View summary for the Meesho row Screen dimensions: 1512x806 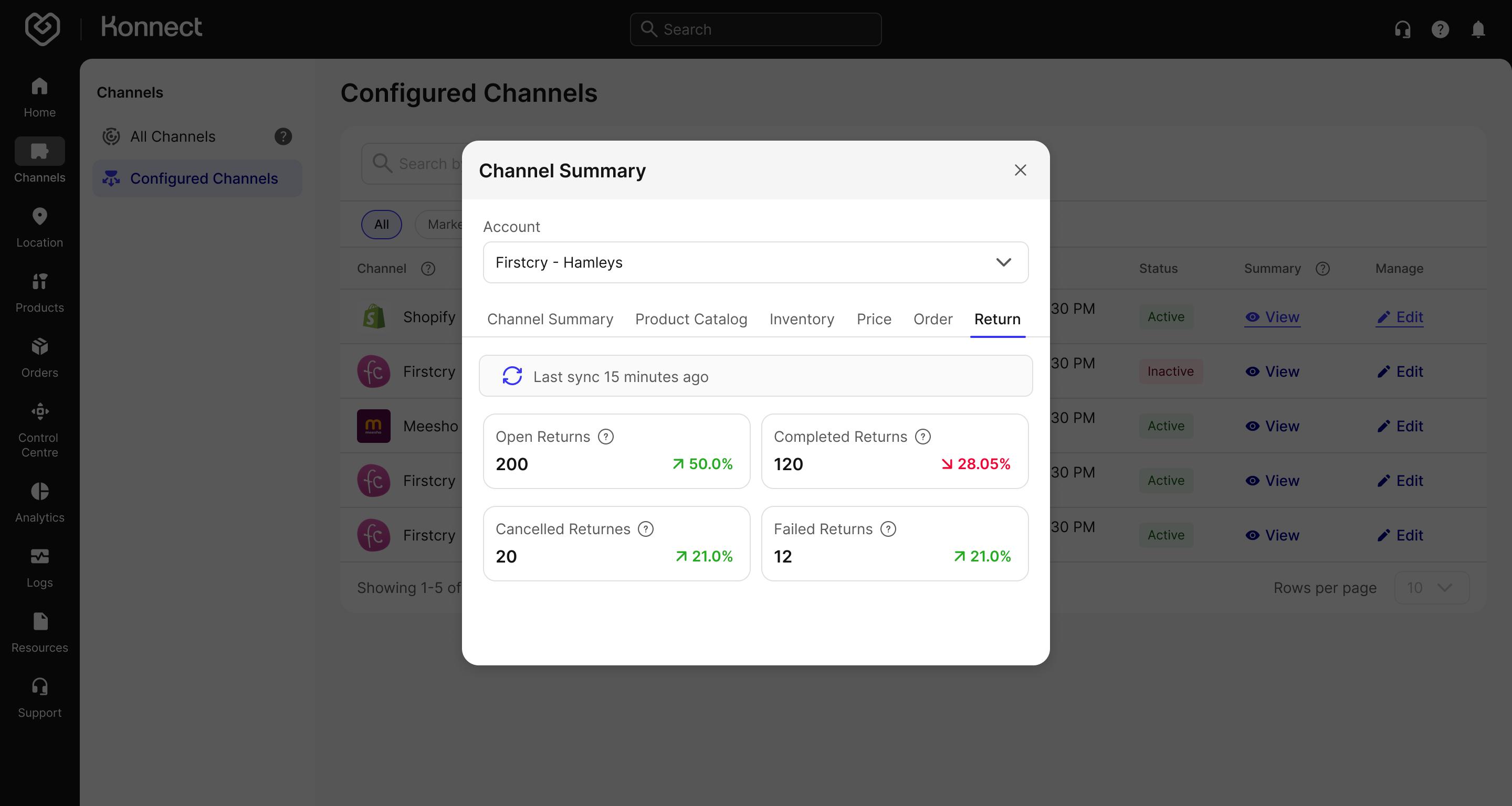point(1272,426)
